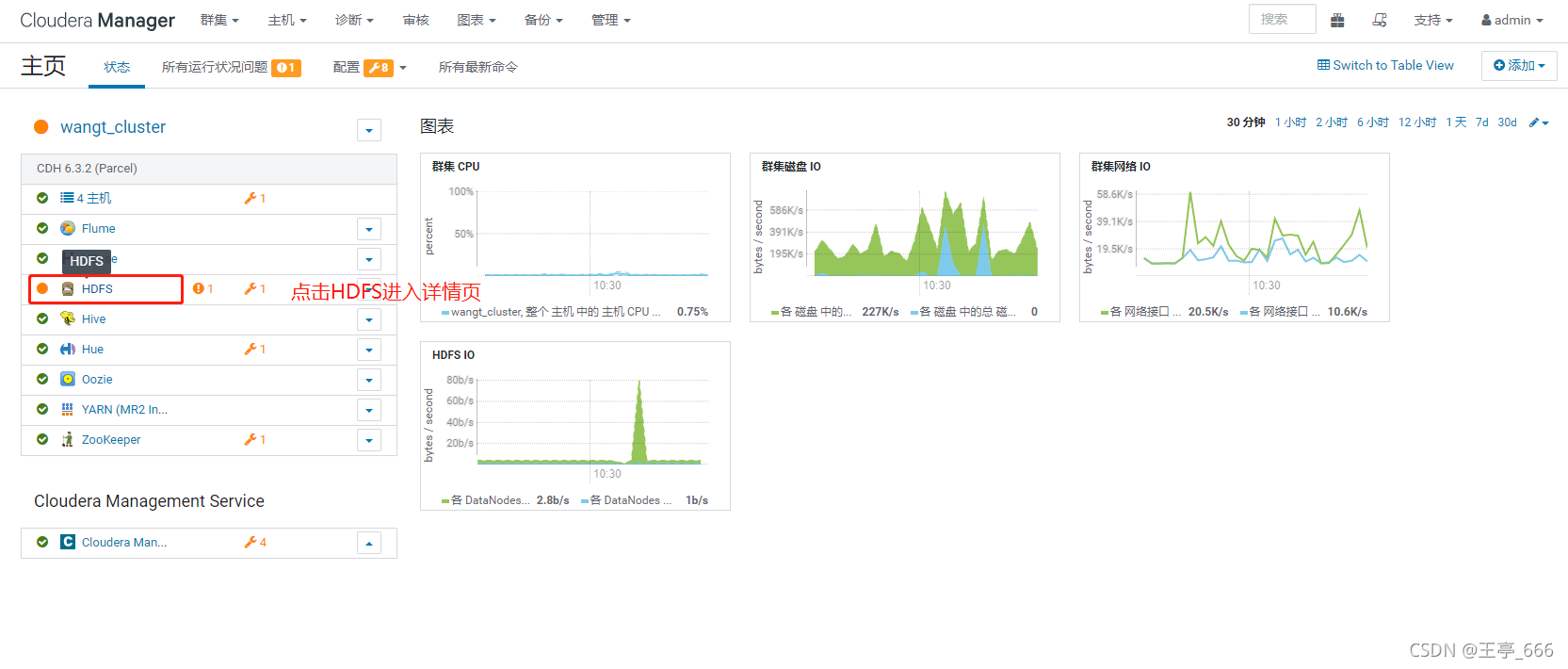Click the green health check on Oozie row
Viewport: 1568px width, 669px height.
tap(42, 379)
